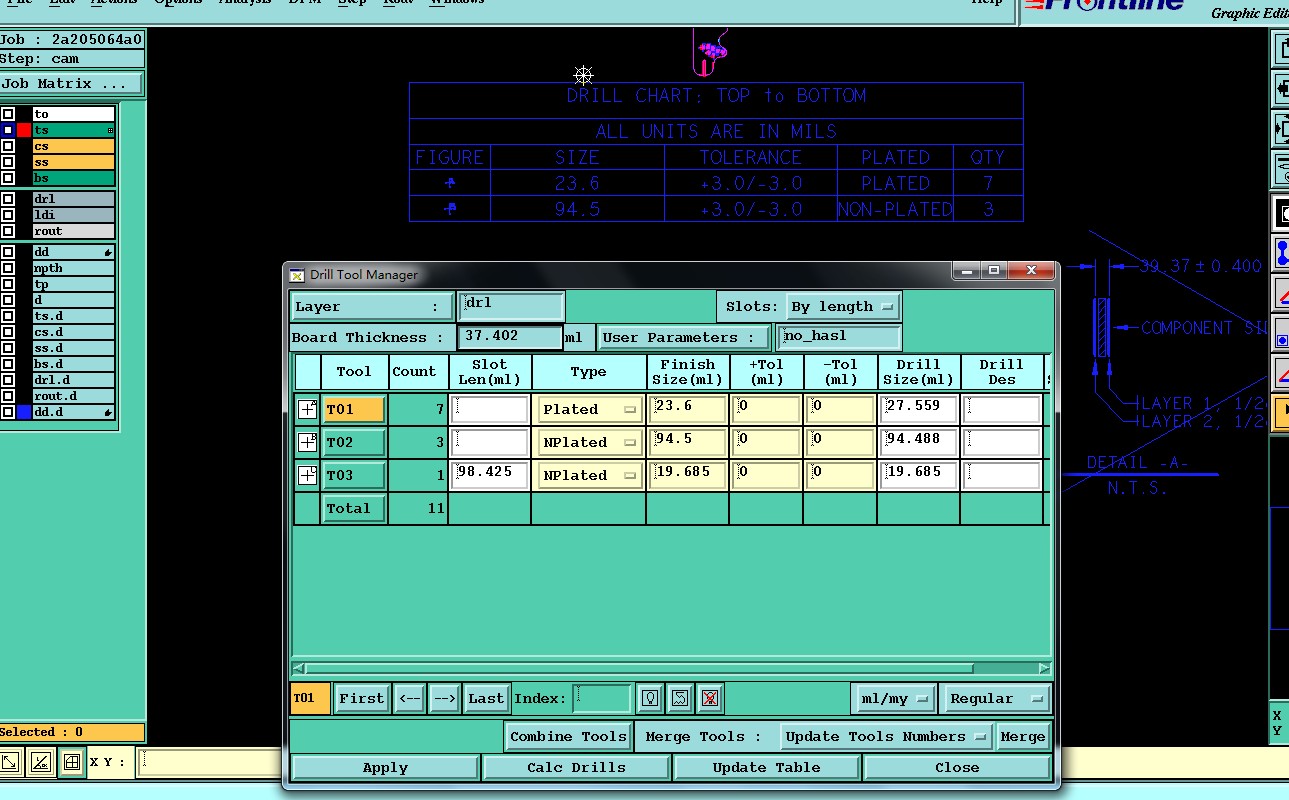The width and height of the screenshot is (1289, 800).
Task: Click the T03 Slot Len field 98.425
Action: tap(490, 475)
